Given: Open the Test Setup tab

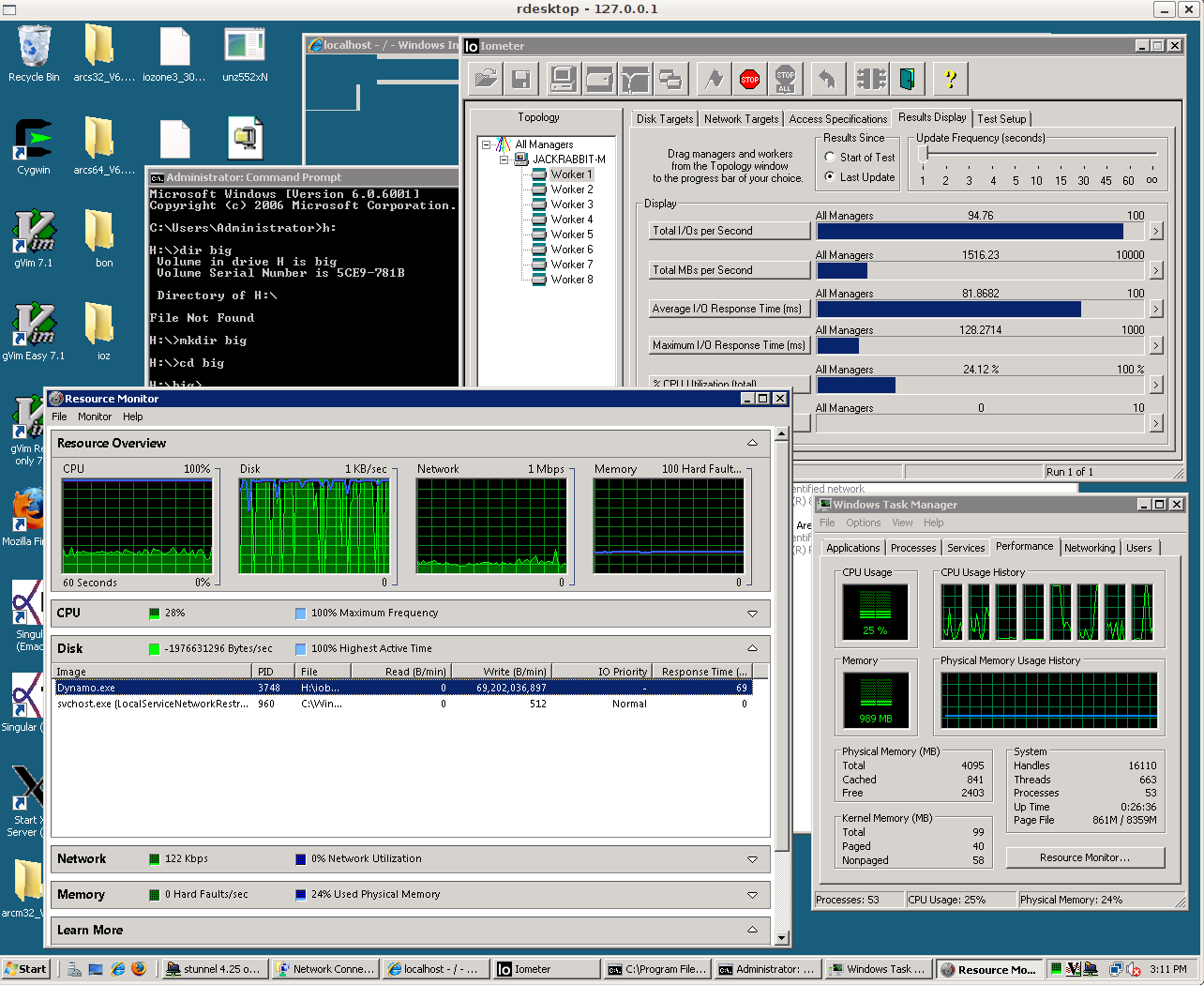Looking at the screenshot, I should point(1001,119).
